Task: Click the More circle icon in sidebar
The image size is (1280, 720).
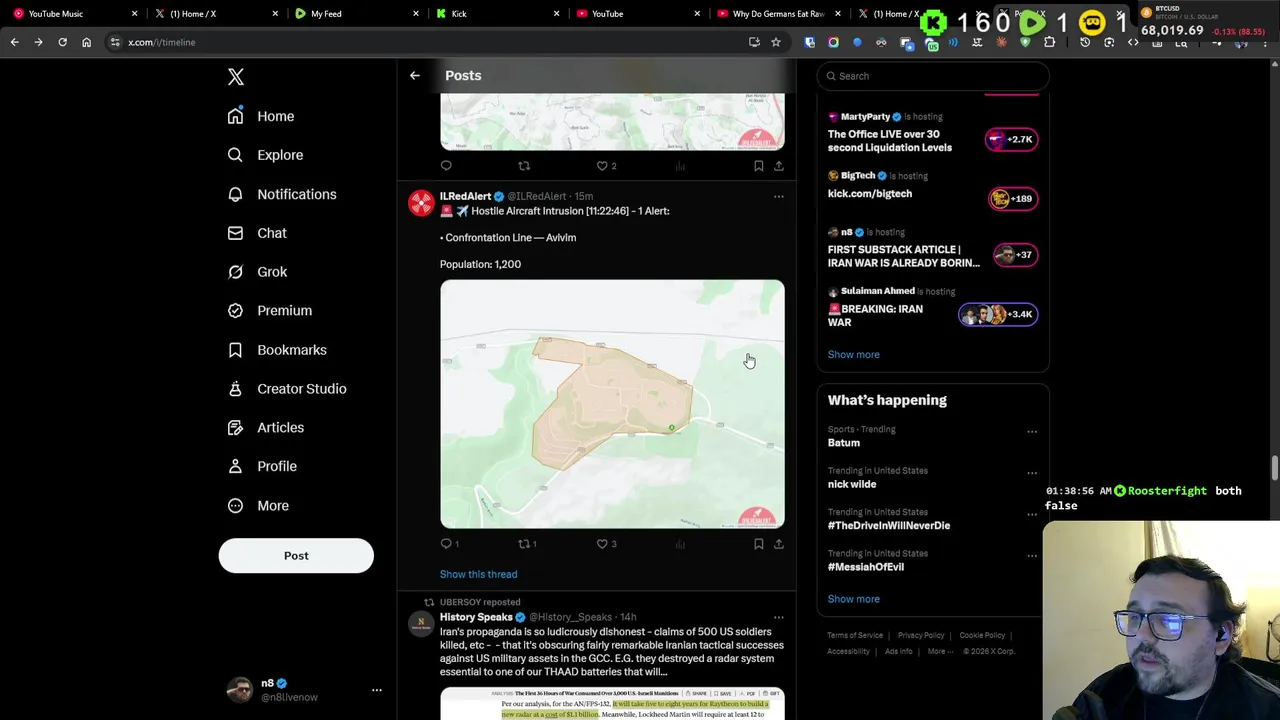Action: (x=235, y=506)
